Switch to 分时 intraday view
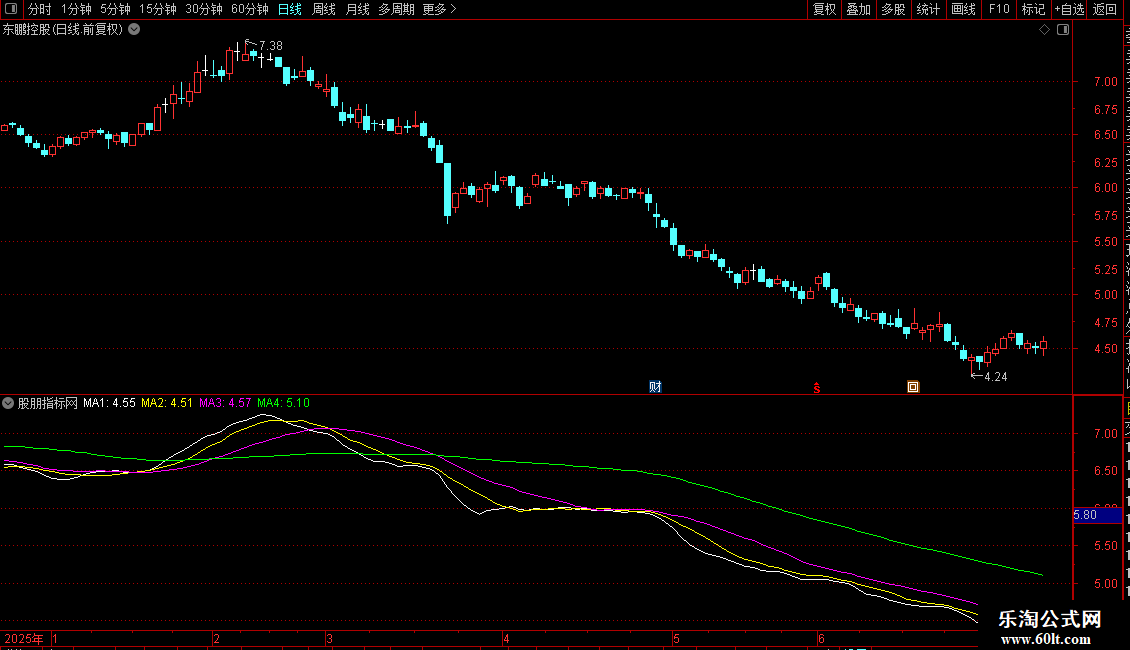The image size is (1130, 650). 40,9
